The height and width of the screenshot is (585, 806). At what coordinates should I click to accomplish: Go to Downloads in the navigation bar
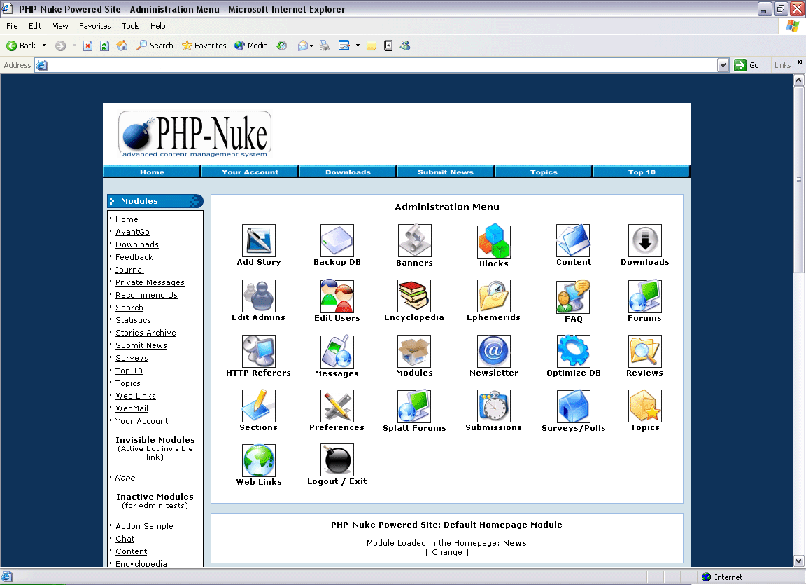[347, 172]
